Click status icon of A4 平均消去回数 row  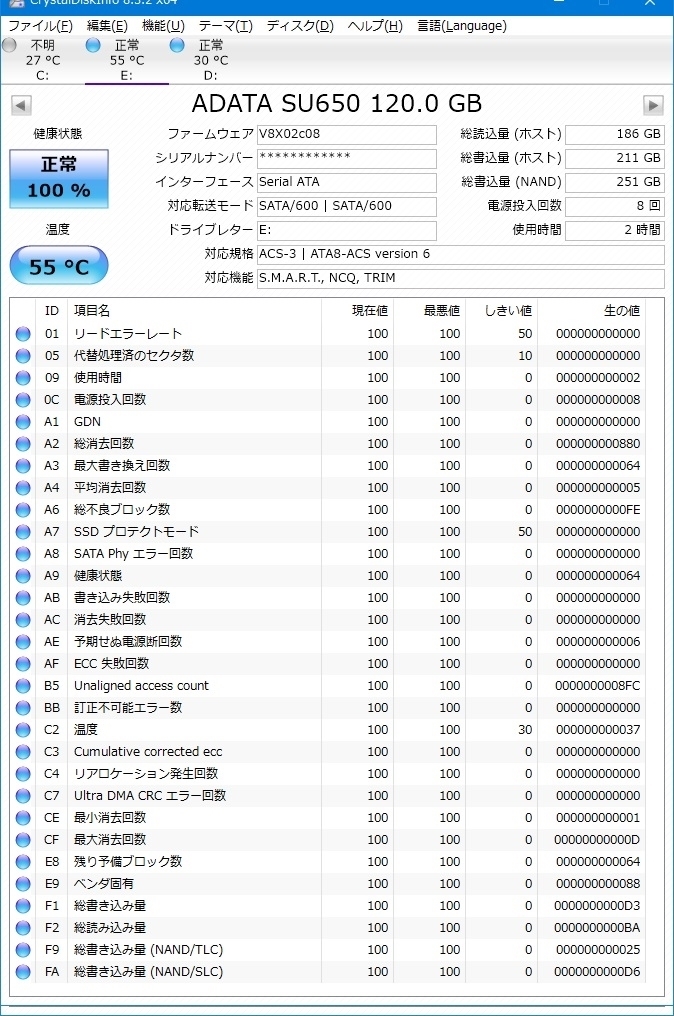coord(23,489)
